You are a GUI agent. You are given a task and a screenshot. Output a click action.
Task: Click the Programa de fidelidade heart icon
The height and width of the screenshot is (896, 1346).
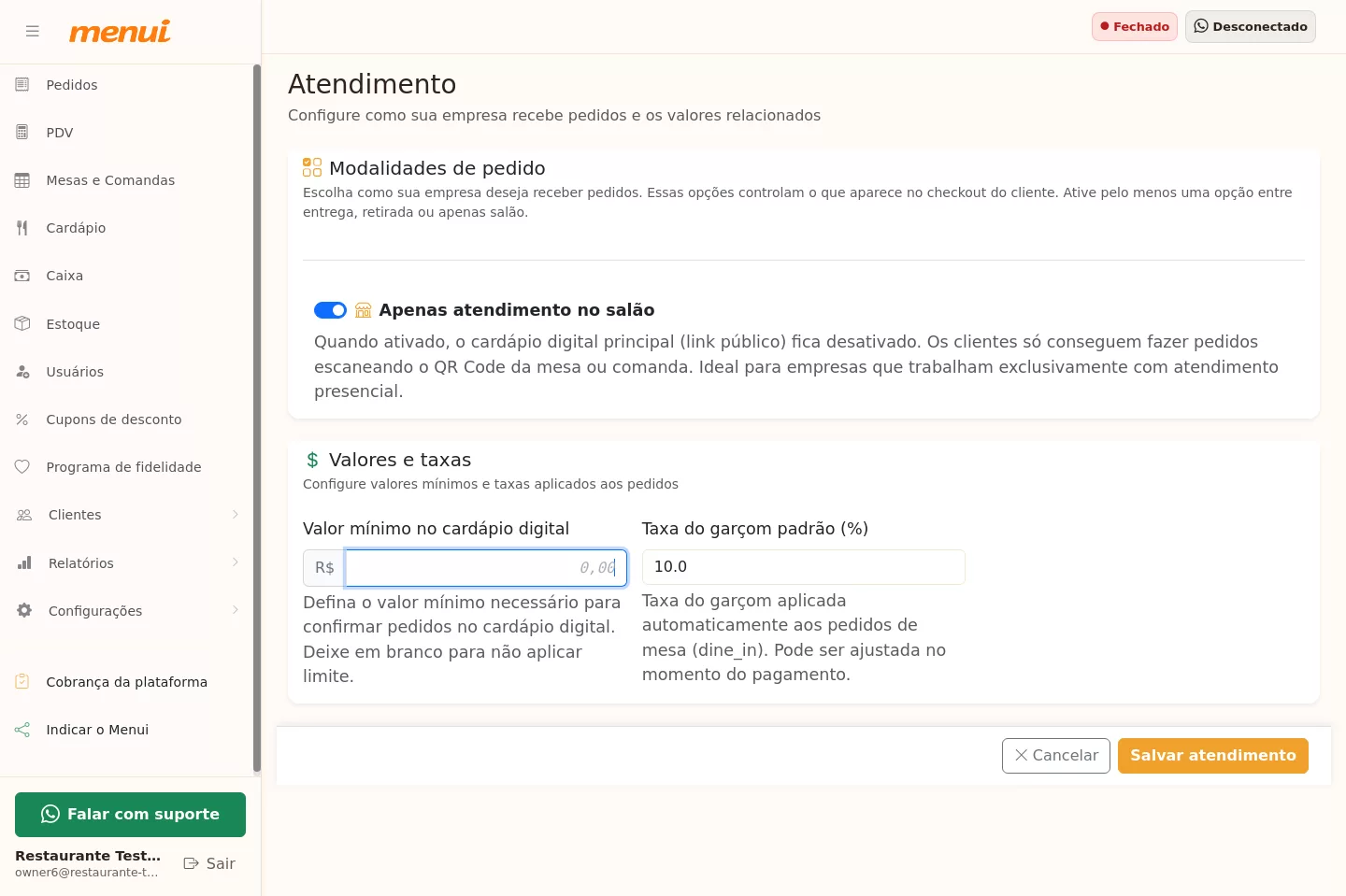(x=22, y=467)
